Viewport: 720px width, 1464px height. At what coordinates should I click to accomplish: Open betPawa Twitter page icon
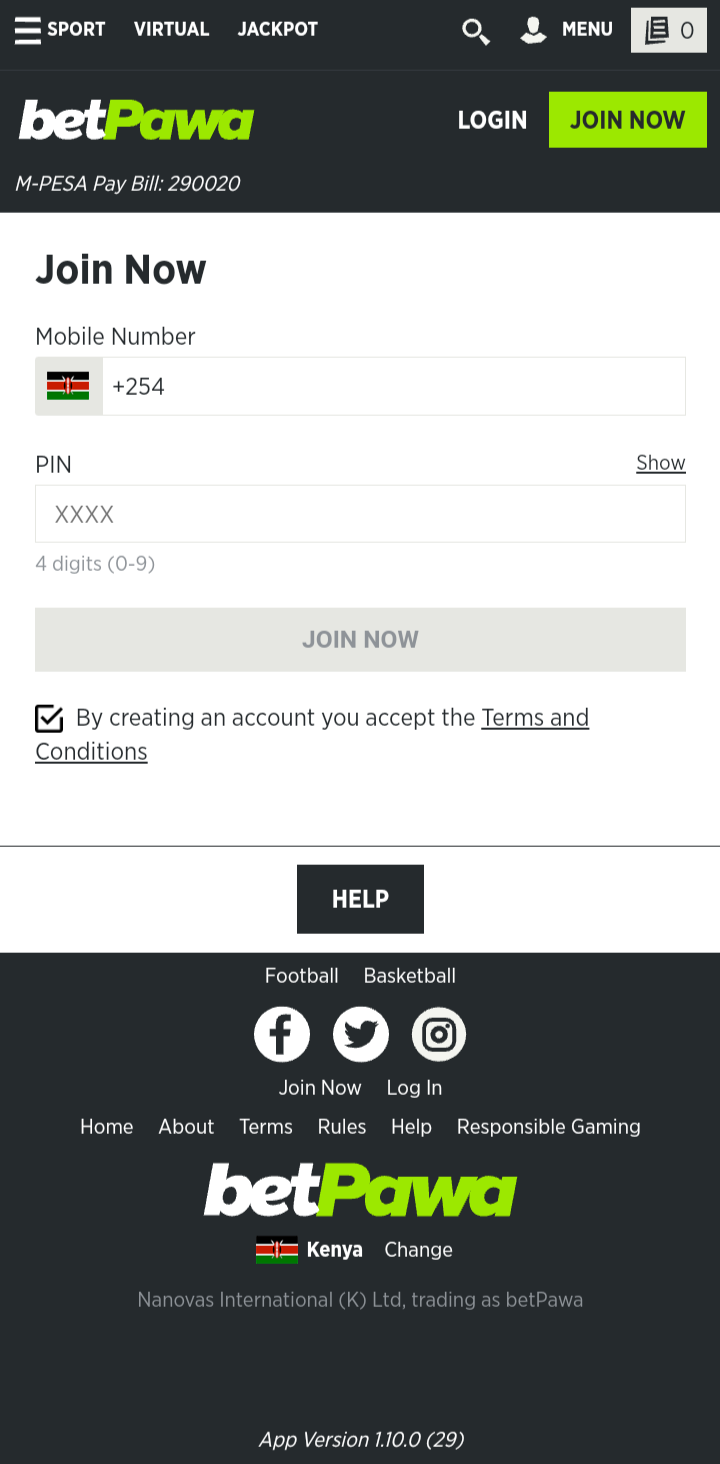point(361,1034)
